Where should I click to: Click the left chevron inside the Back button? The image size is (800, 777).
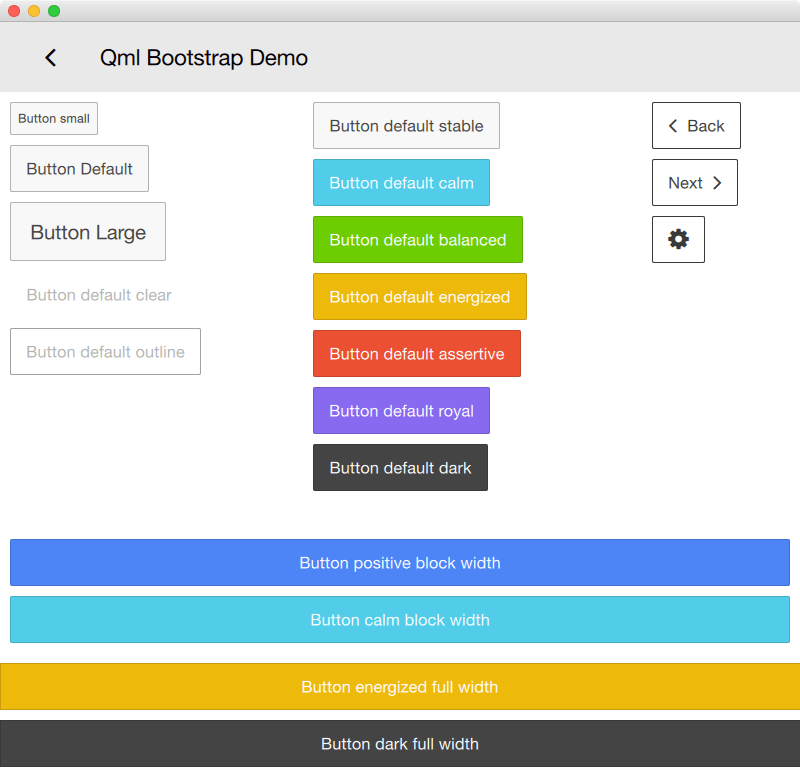pyautogui.click(x=672, y=125)
